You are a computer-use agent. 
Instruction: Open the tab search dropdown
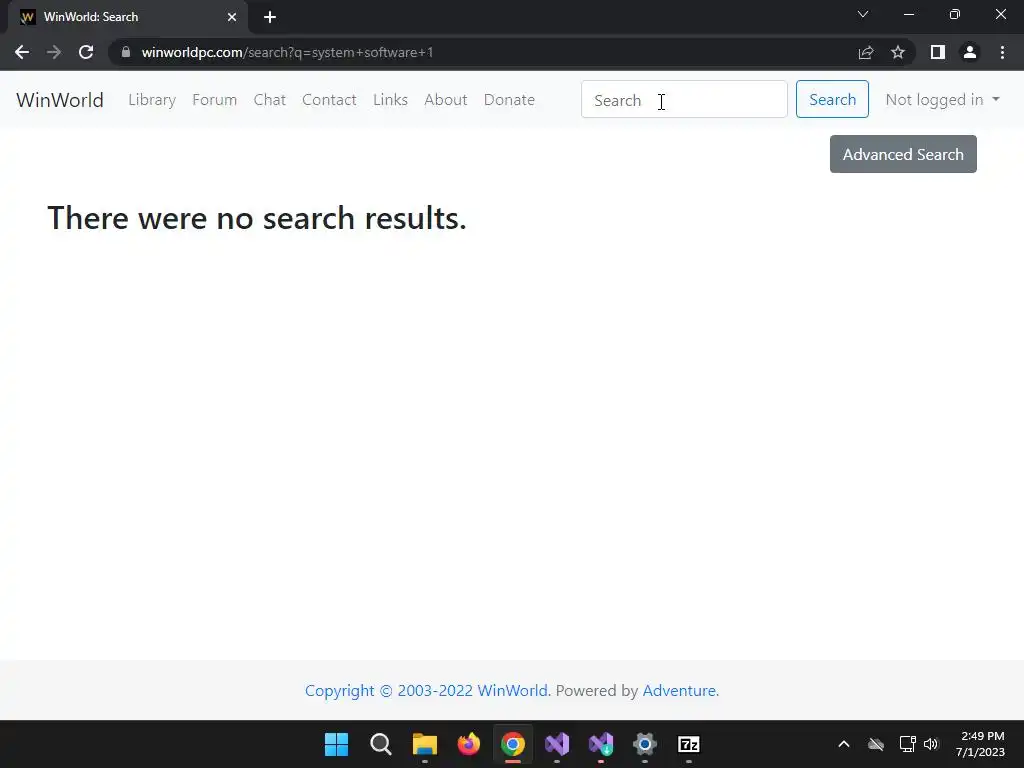pyautogui.click(x=863, y=14)
